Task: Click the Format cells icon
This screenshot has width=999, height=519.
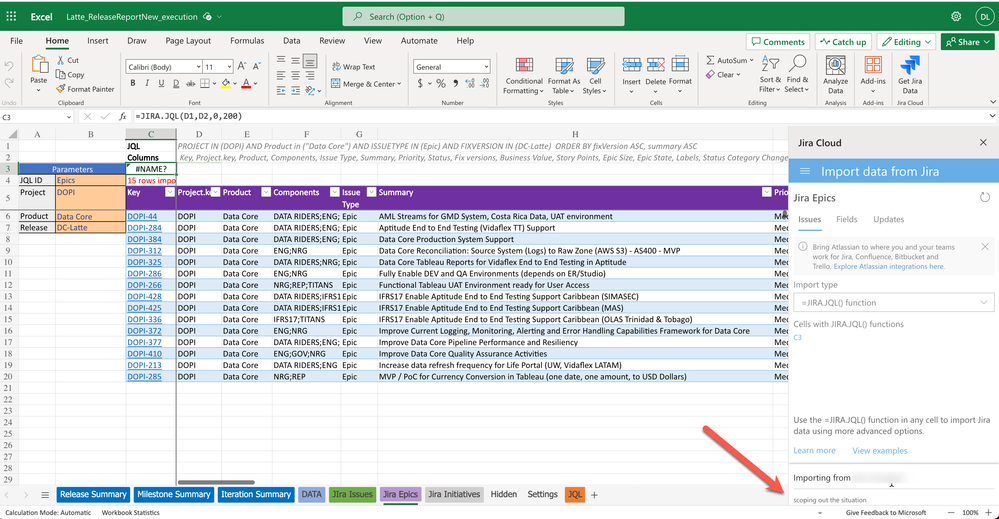Action: pos(680,65)
